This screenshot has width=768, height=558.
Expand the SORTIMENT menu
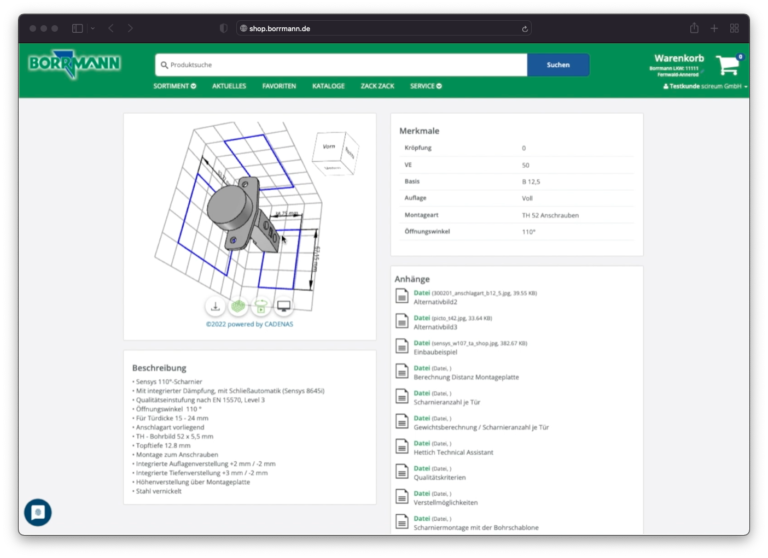coord(175,86)
